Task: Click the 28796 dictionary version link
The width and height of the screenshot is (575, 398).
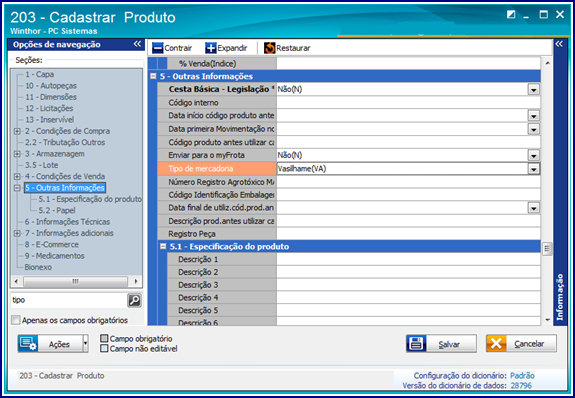Action: 521,386
